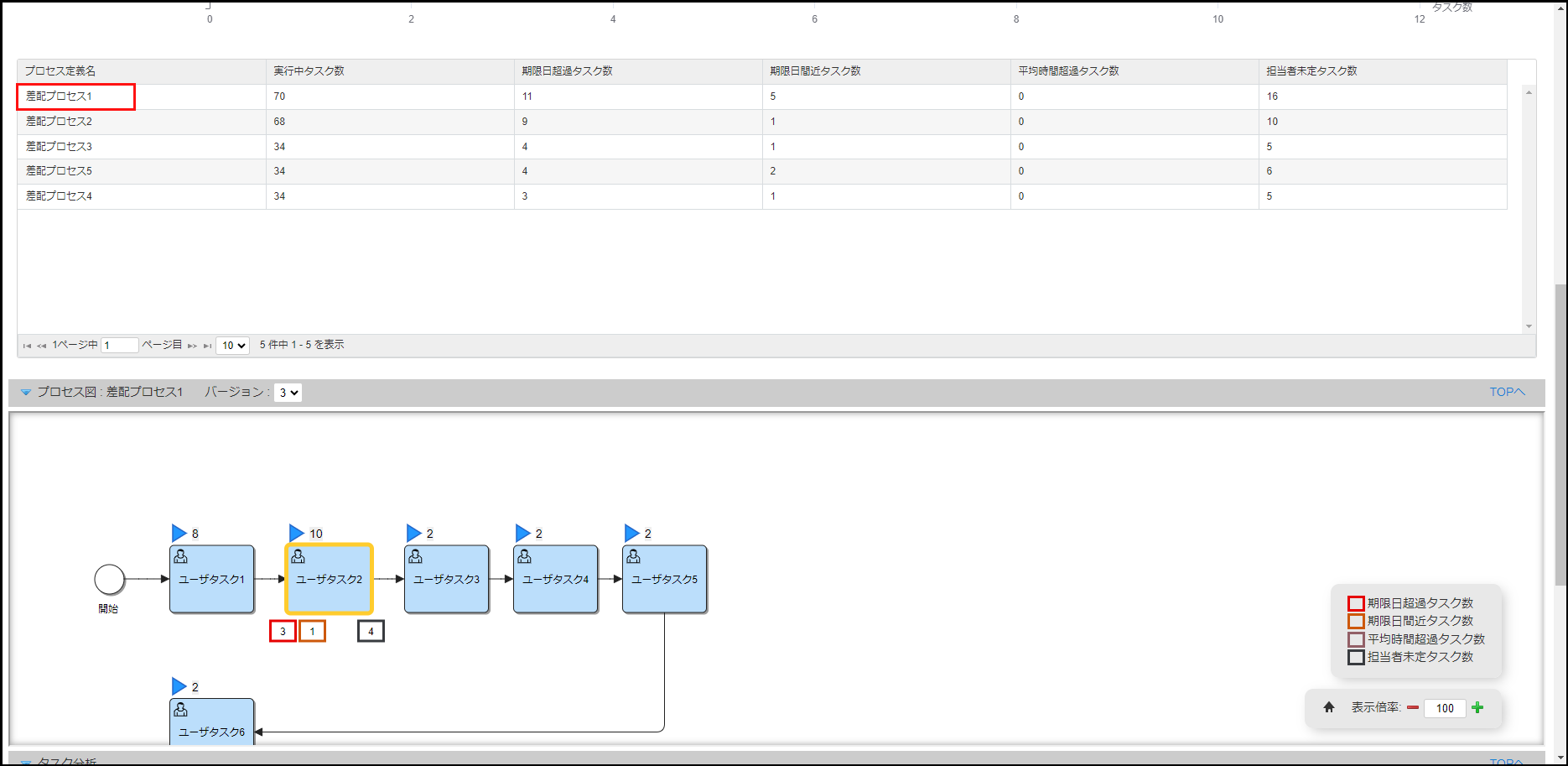Select the 差配プロセス3 row name

tap(59, 147)
